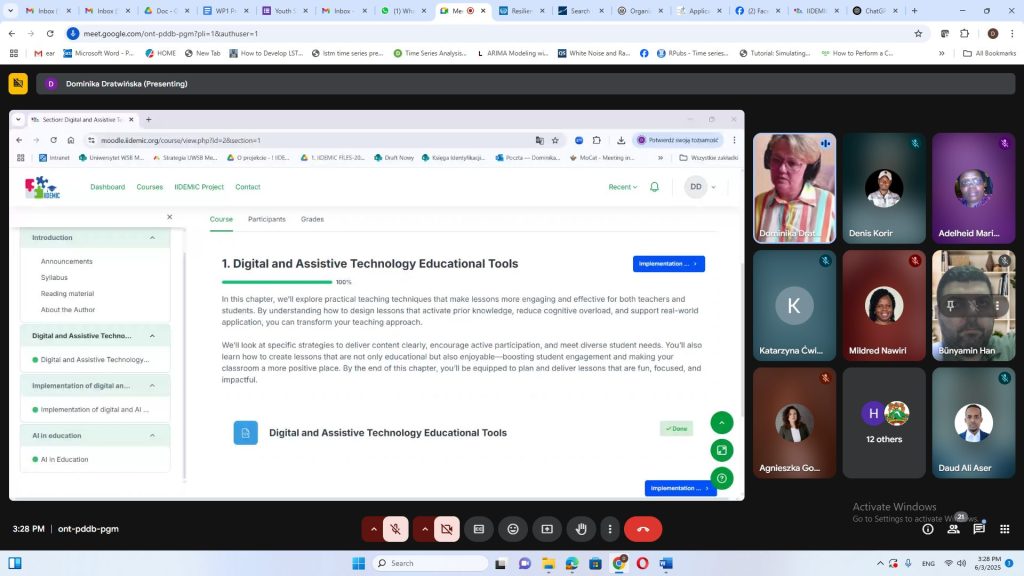This screenshot has width=1024, height=576.
Task: Open the people list icon in Meet
Action: coord(954,529)
